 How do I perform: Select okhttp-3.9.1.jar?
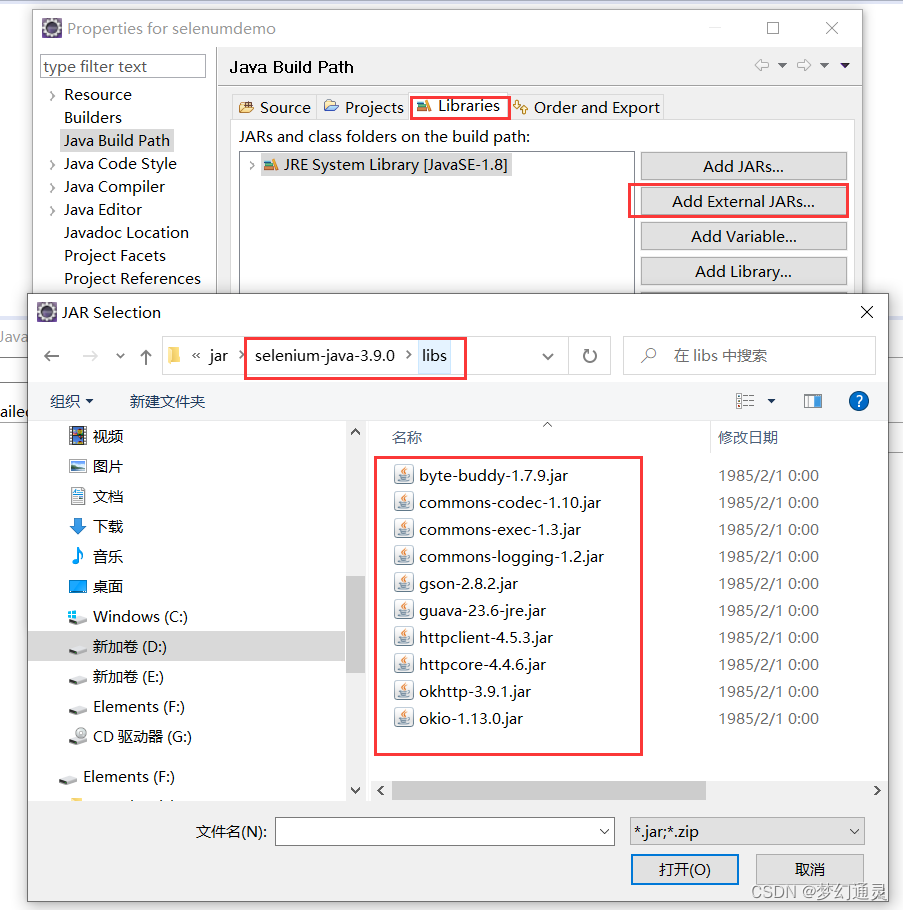point(475,691)
